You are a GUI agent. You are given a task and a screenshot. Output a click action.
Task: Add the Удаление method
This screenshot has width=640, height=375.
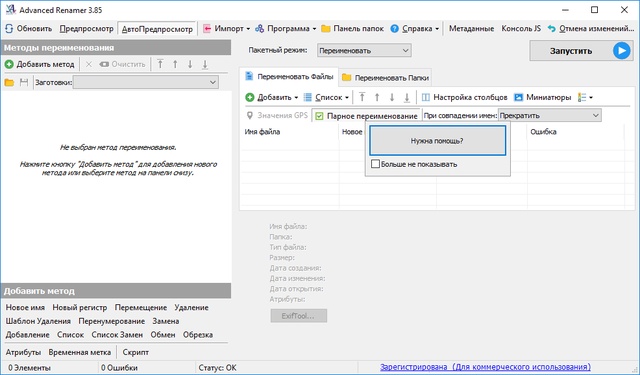(191, 308)
